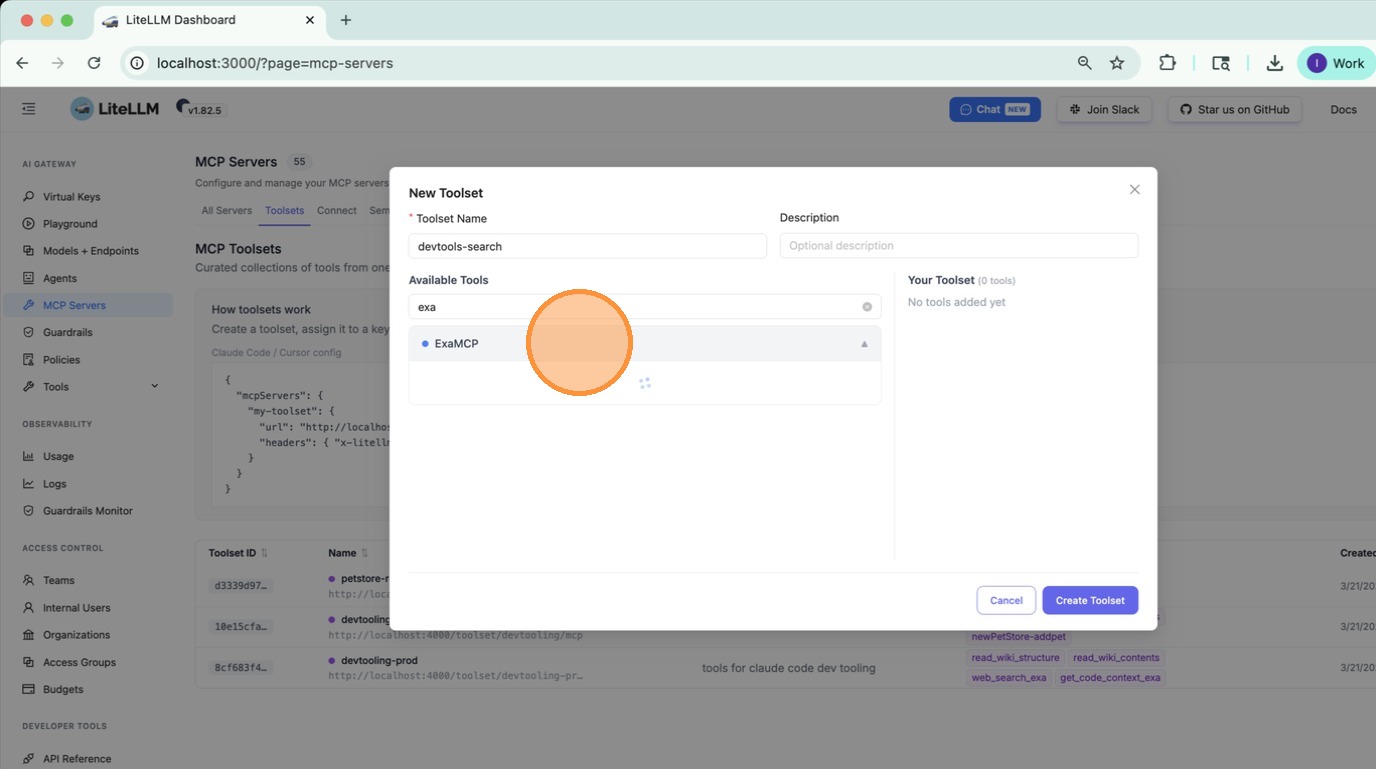The width and height of the screenshot is (1376, 769).
Task: Go to Guardrails Monitor in sidebar
Action: [x=88, y=511]
